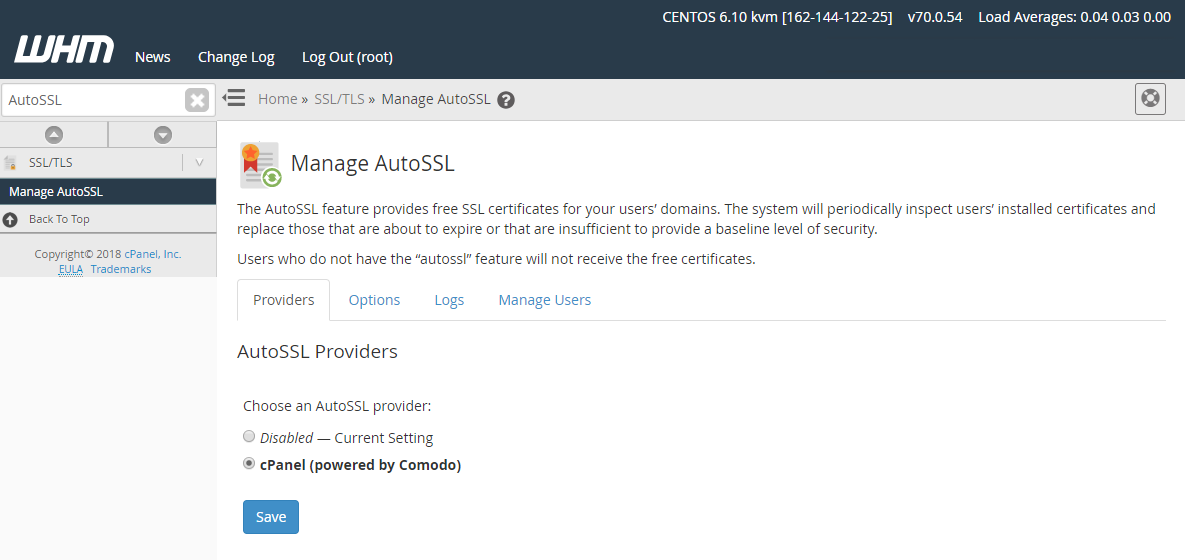
Task: Click the Manage AutoSSL certificate icon
Action: [x=260, y=165]
